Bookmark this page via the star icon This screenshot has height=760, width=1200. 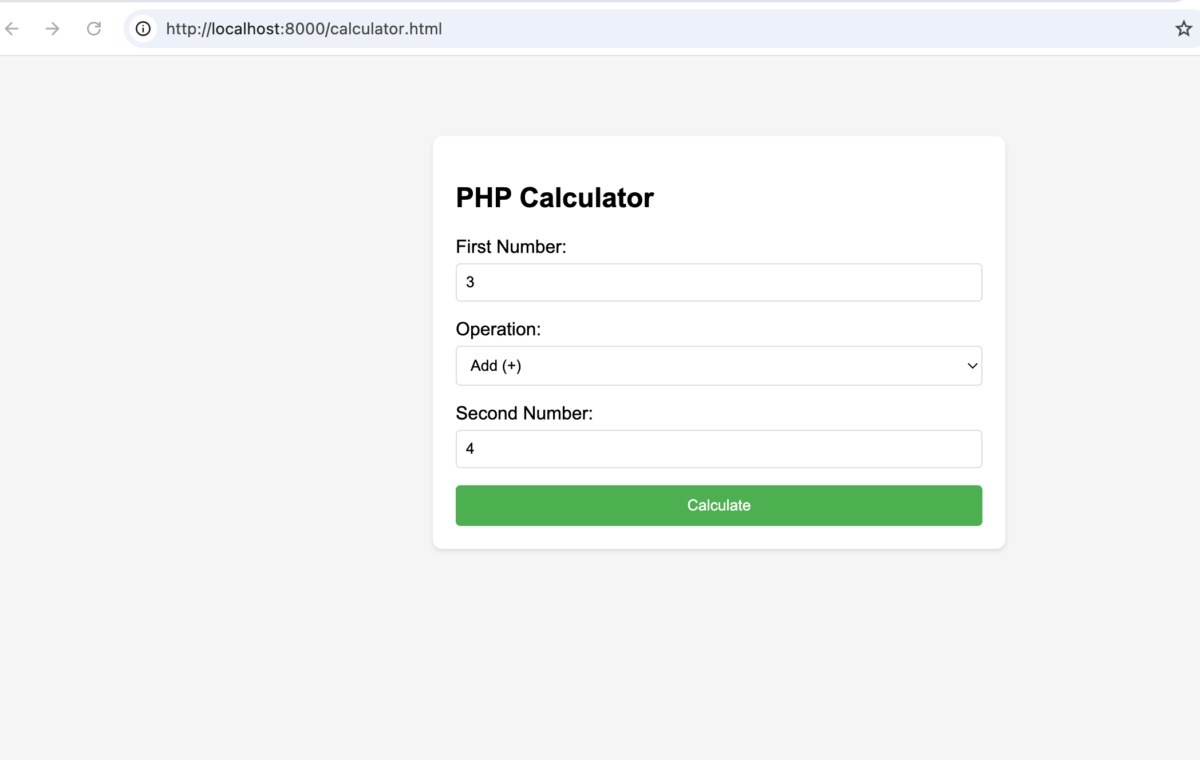click(1183, 28)
